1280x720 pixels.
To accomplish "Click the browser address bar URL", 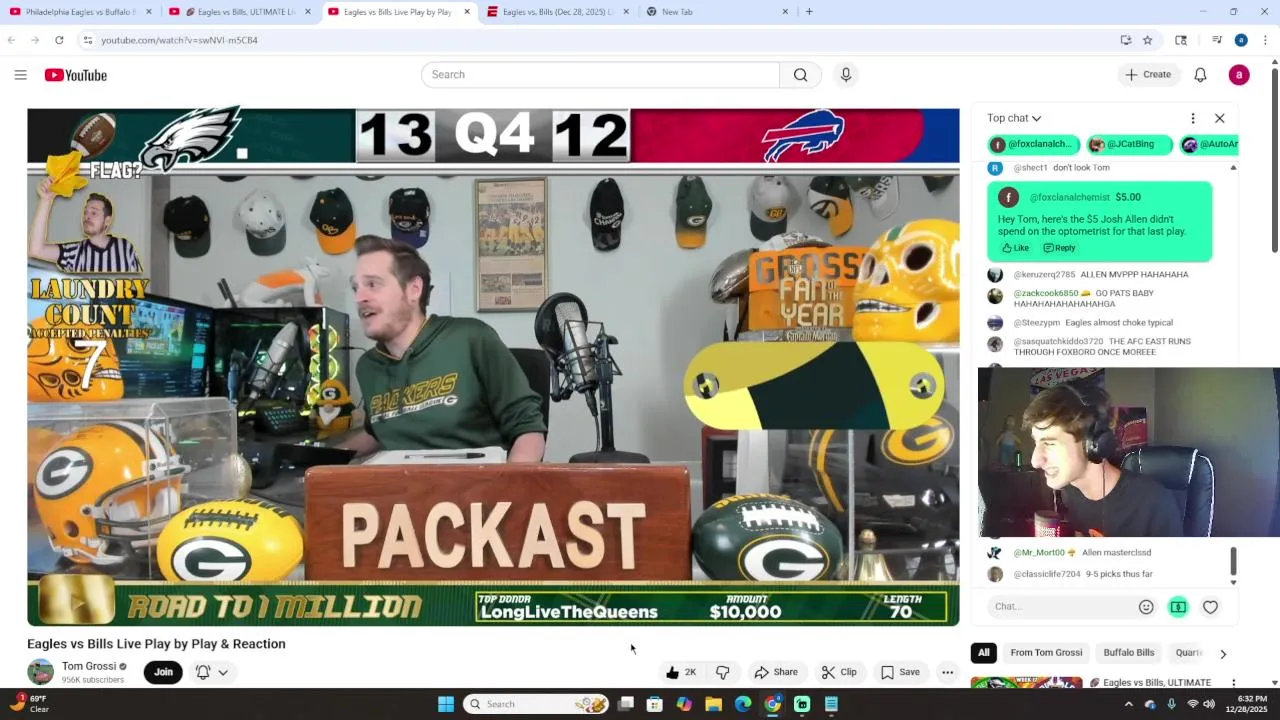I will [180, 40].
